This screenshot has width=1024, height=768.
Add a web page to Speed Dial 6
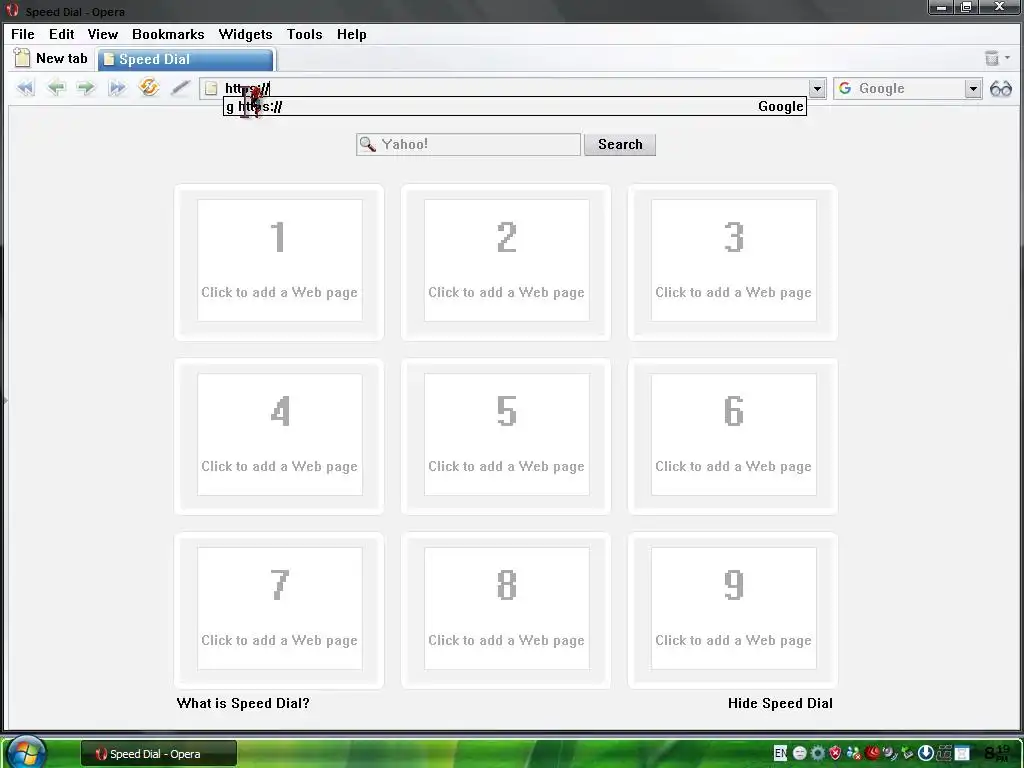click(x=733, y=434)
